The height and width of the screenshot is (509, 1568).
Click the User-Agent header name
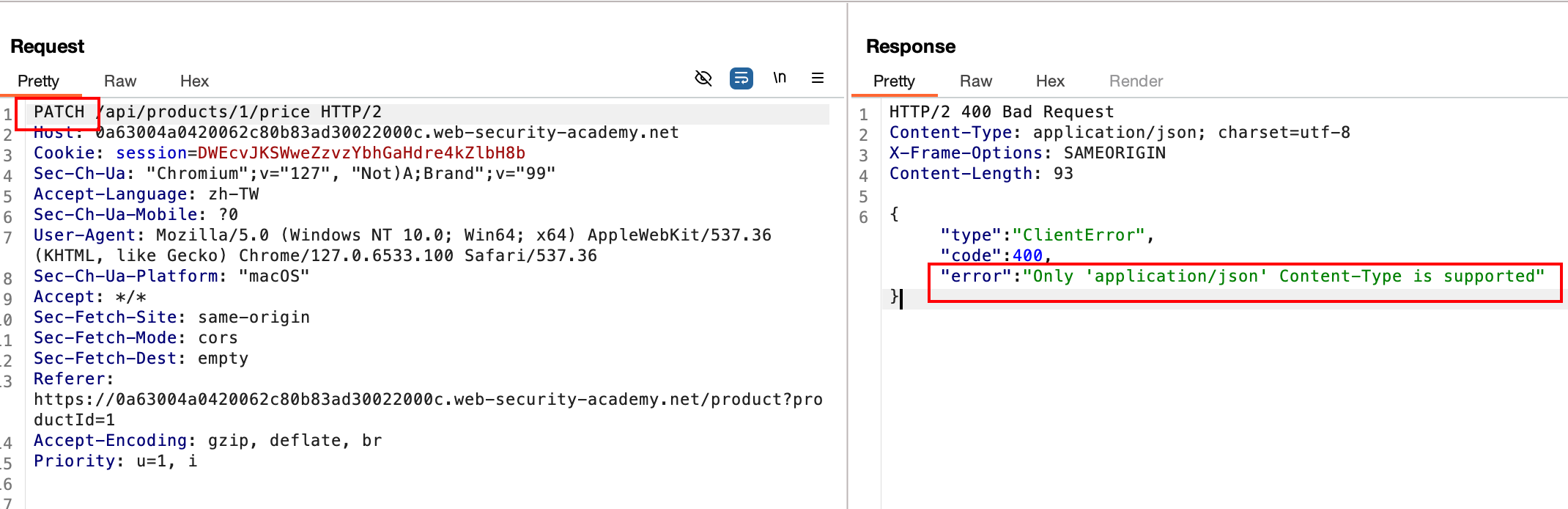pyautogui.click(x=84, y=235)
